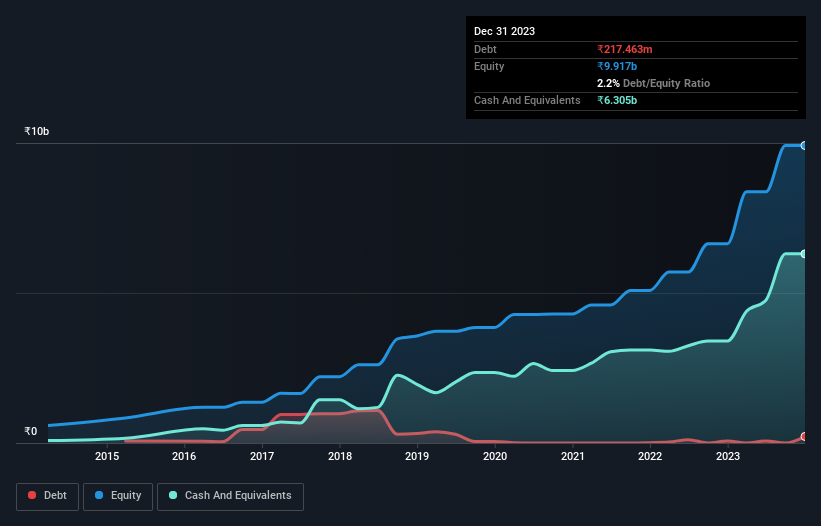
Task: Click the red Debt legend dot
Action: [32, 495]
